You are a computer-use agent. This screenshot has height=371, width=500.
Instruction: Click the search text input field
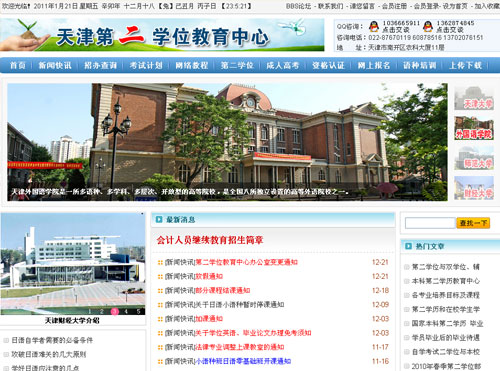point(430,223)
